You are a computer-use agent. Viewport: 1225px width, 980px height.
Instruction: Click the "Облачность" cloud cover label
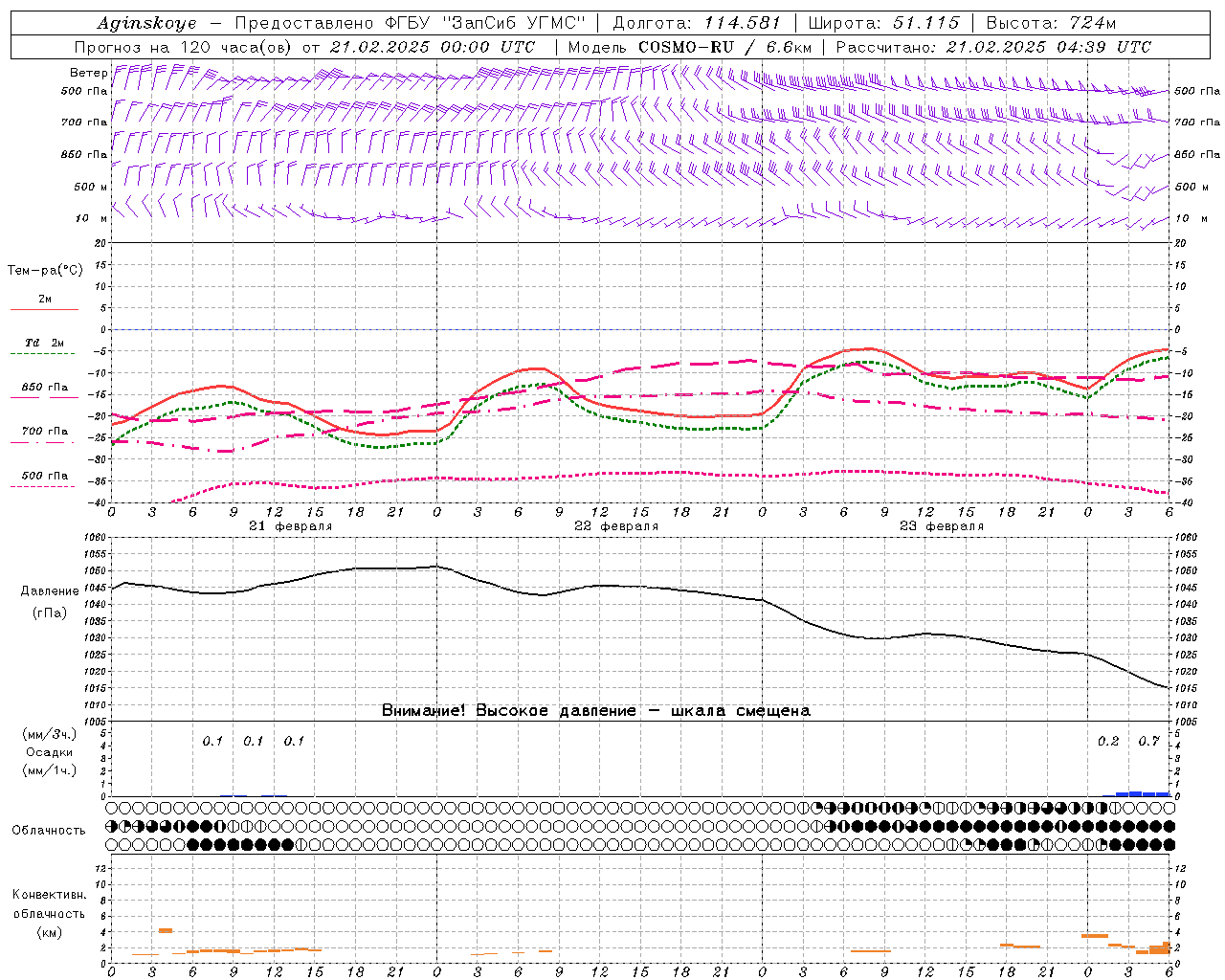click(x=49, y=830)
